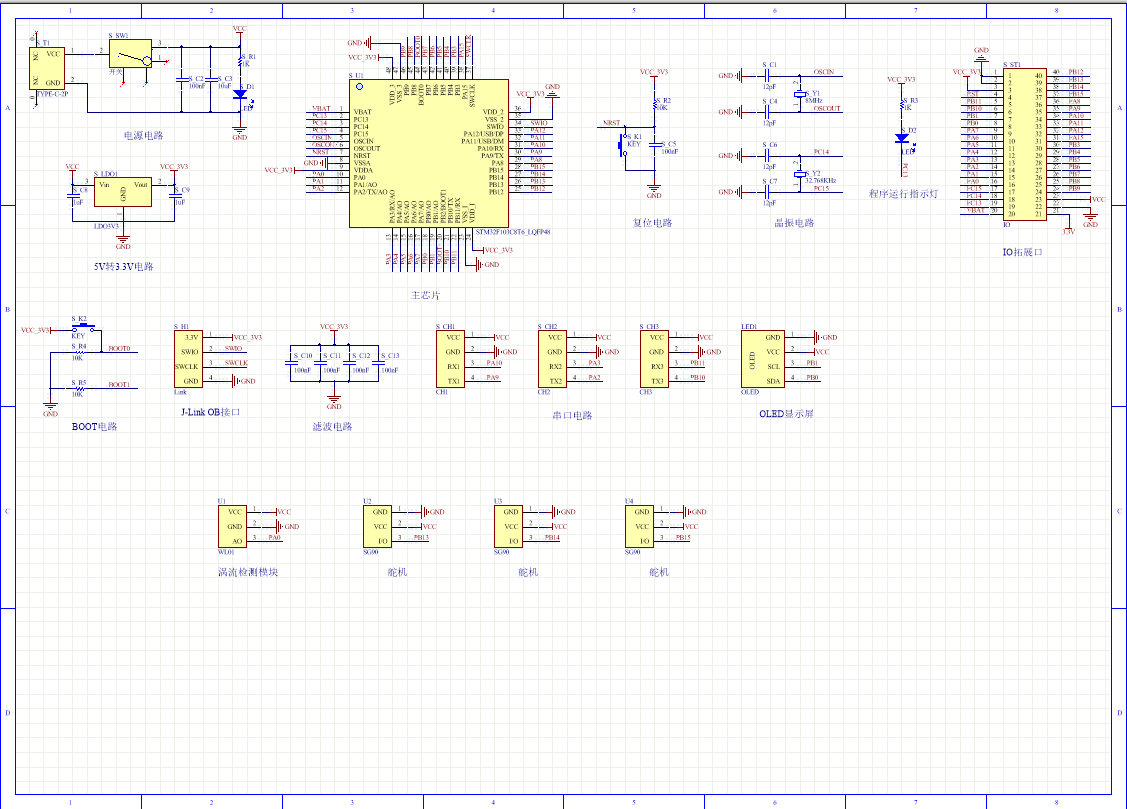
Task: Click the 程序运行指示灯 label
Action: 903,194
